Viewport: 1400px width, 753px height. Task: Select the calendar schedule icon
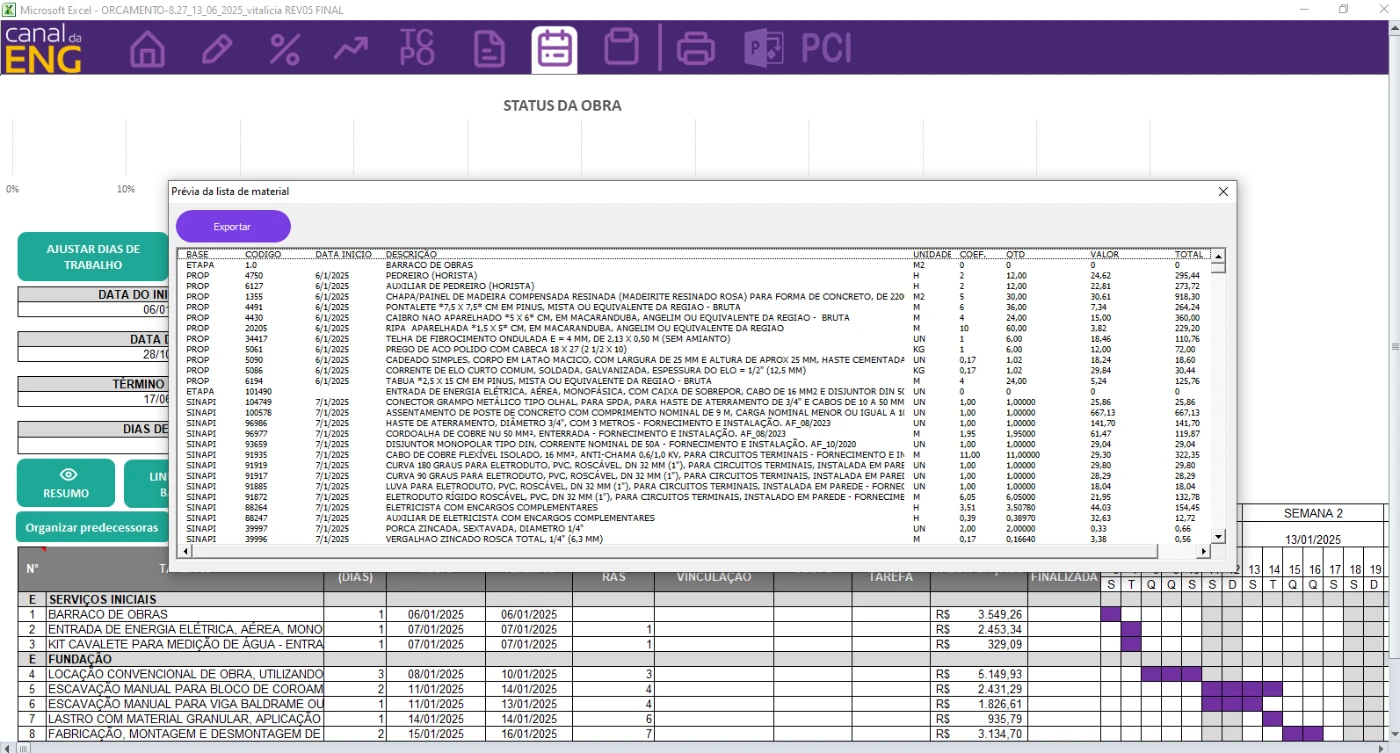coord(554,49)
